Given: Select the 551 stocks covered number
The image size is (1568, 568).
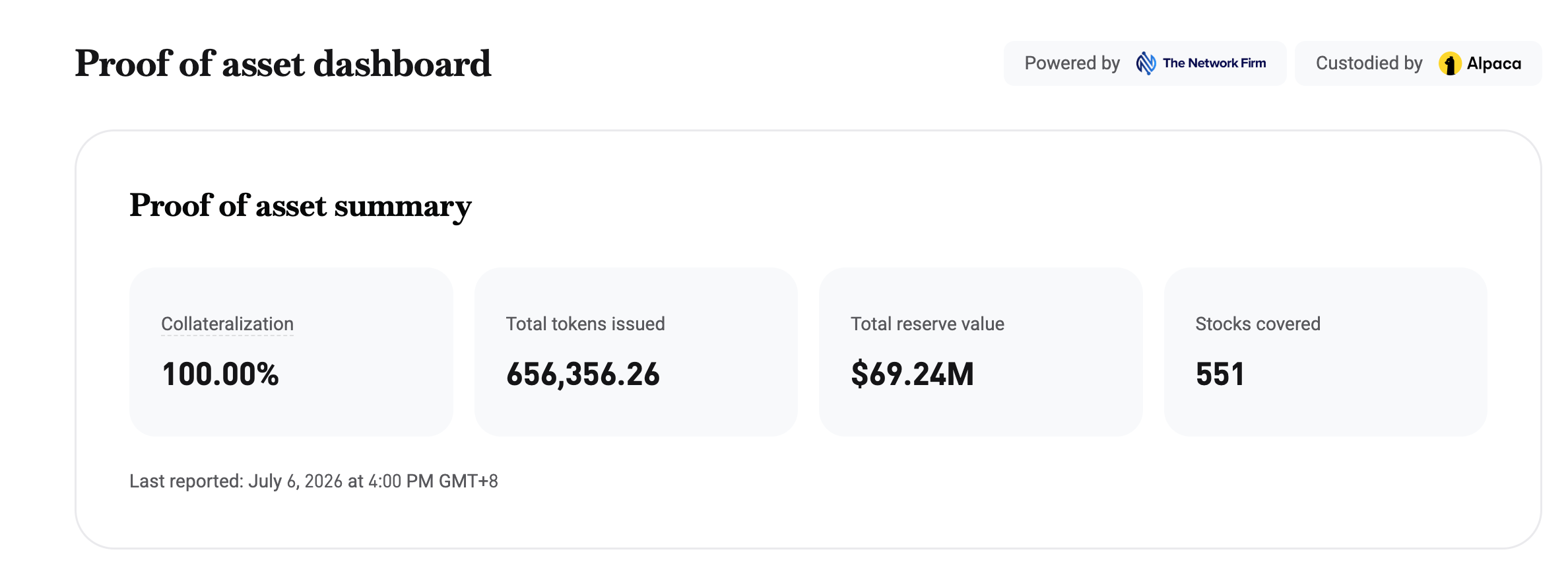Looking at the screenshot, I should (x=1220, y=374).
